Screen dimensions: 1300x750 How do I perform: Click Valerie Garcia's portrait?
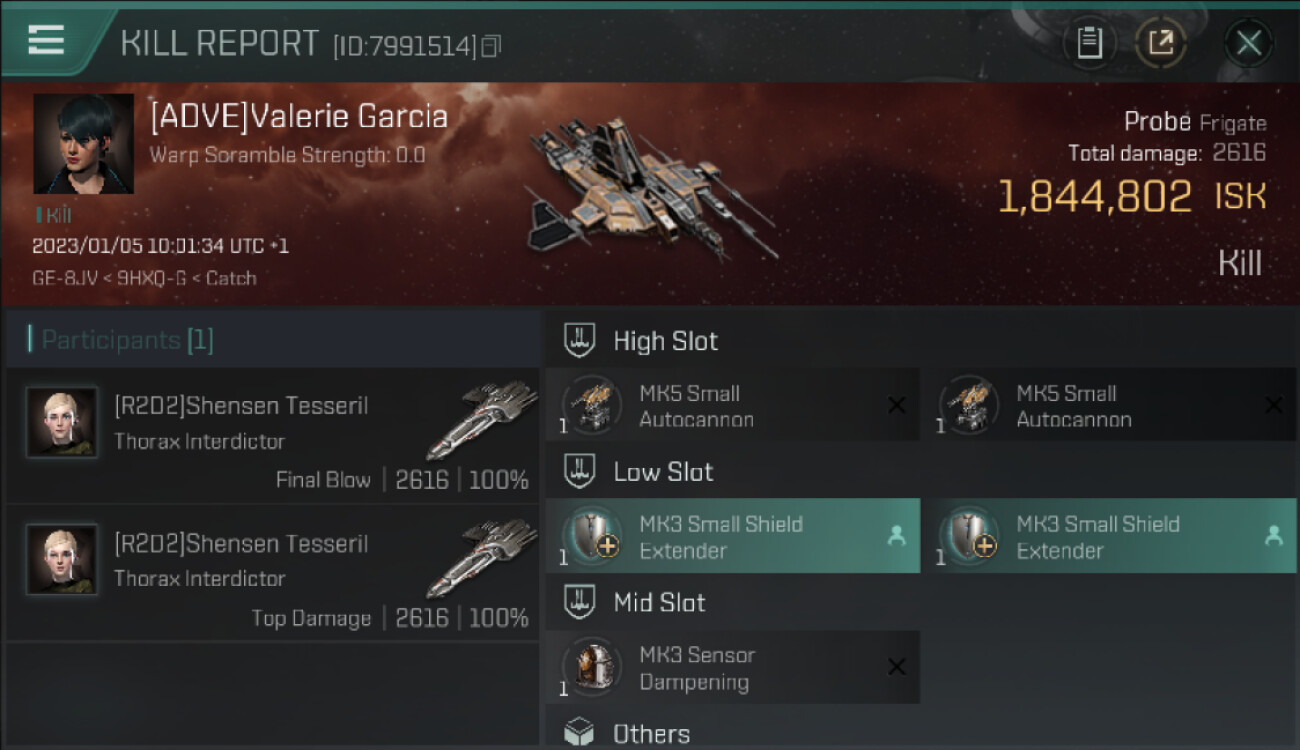coord(83,143)
